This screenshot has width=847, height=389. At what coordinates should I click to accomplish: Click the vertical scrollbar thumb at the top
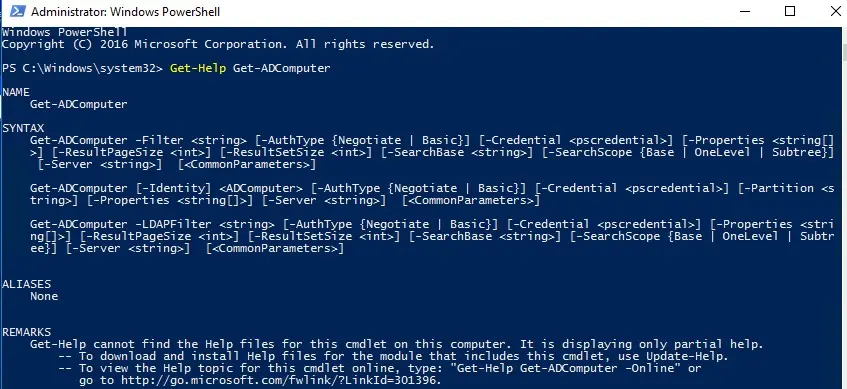coord(844,54)
